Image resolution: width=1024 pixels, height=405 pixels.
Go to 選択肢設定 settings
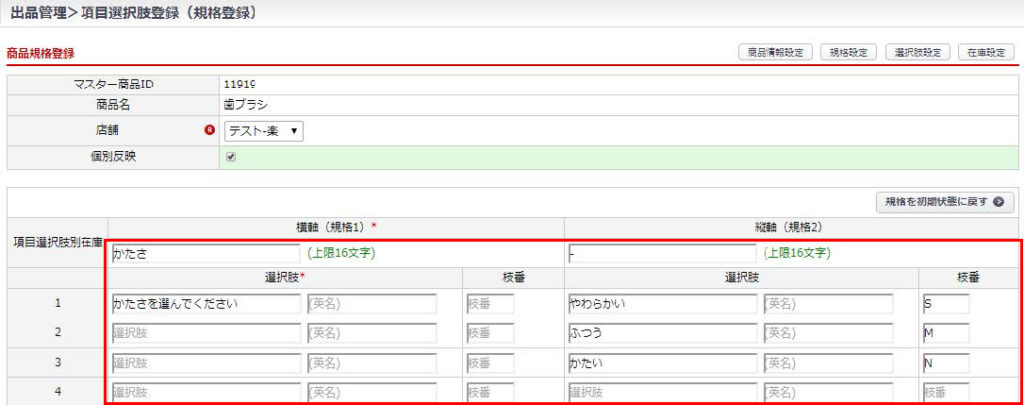click(x=917, y=53)
